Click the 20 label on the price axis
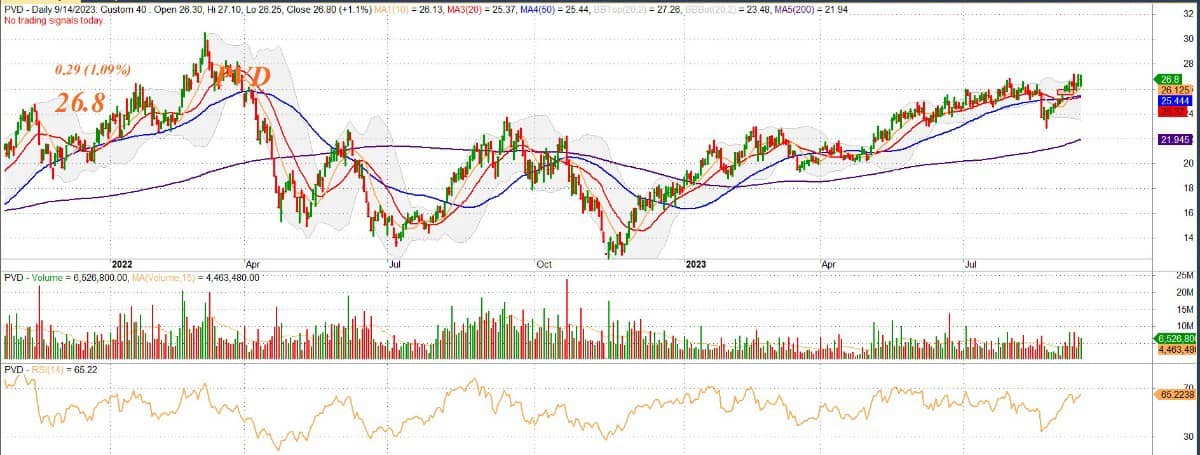This screenshot has width=1200, height=455. pos(1186,163)
